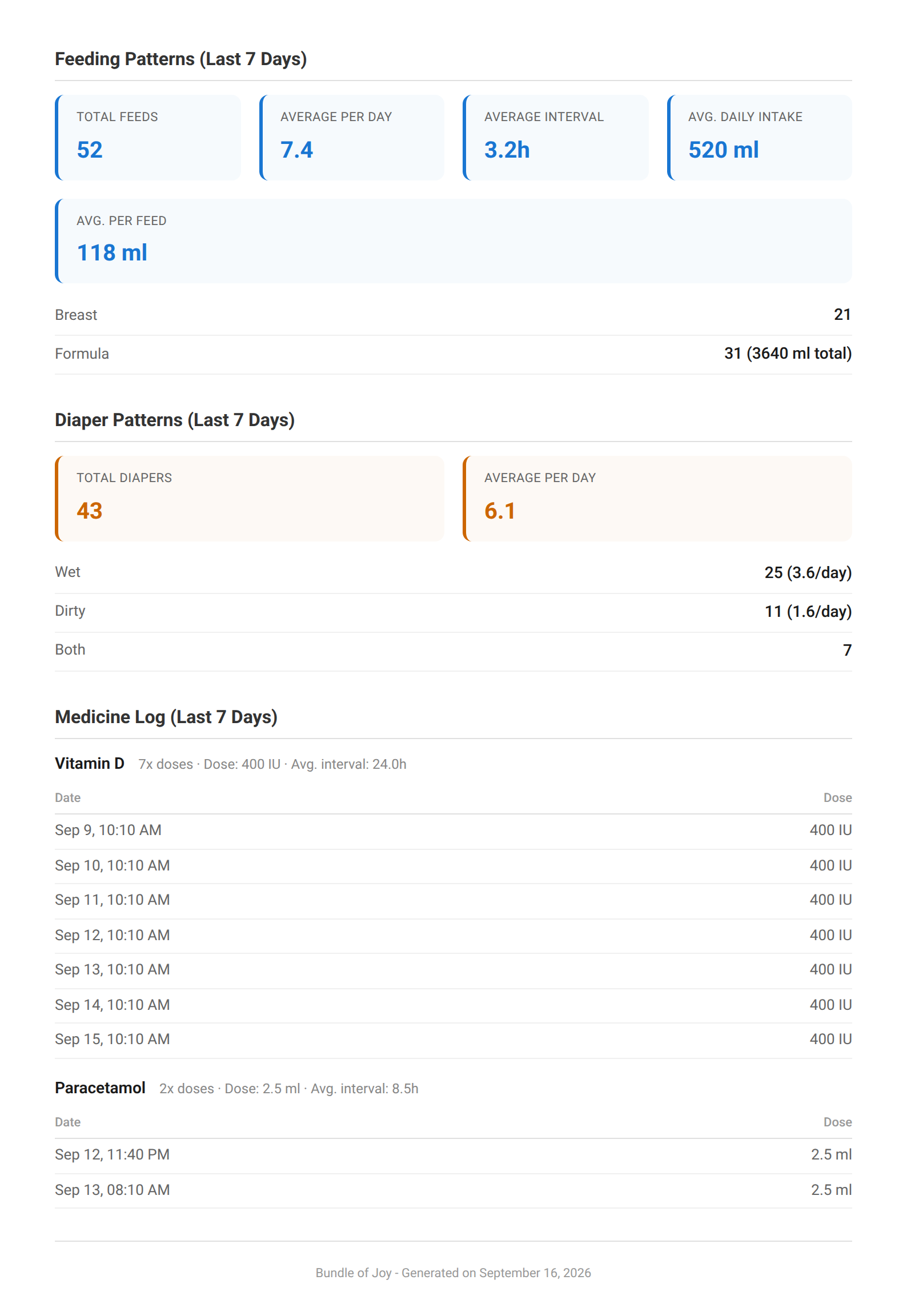Select the "Sep 13, 10:10 AM" date entry
The image size is (907, 1316).
(113, 970)
